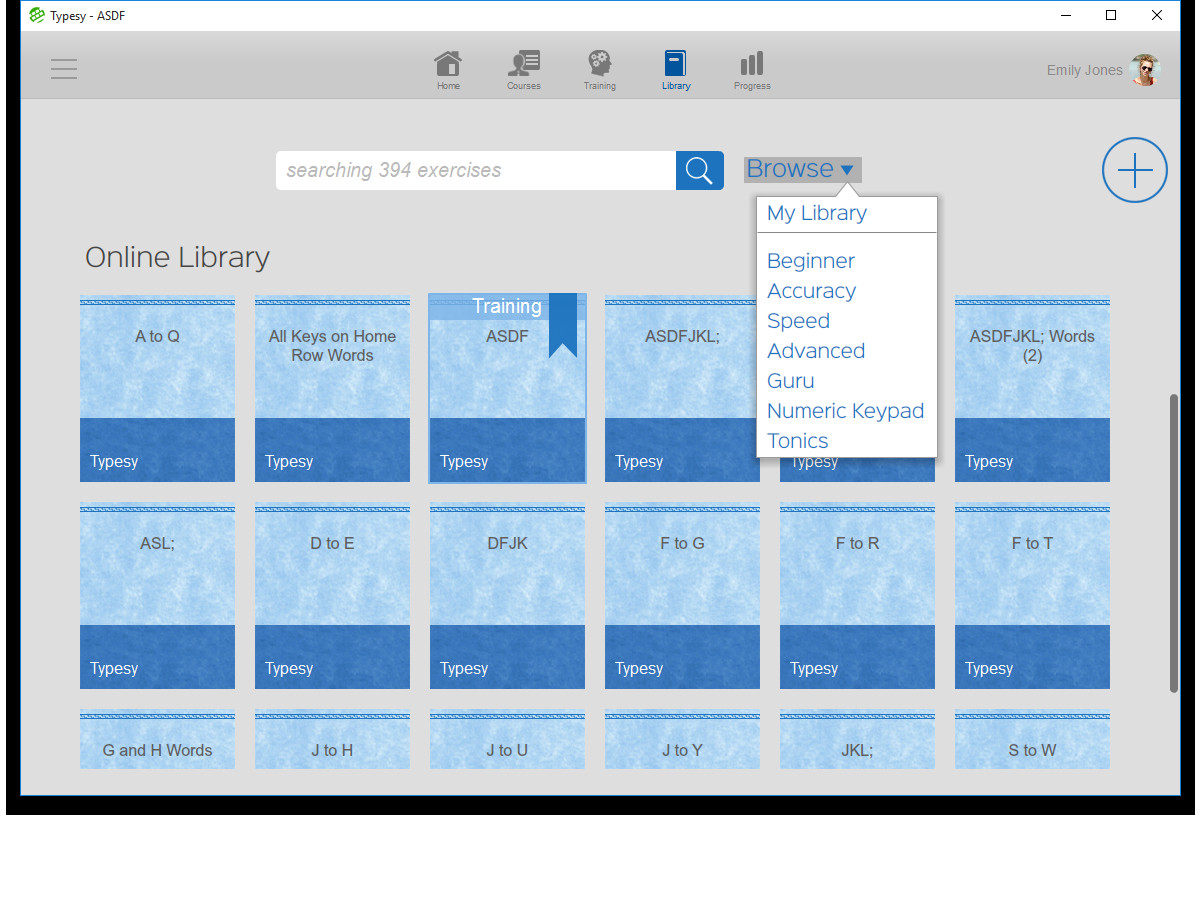Open the ASDFJKL; exercise card

680,389
